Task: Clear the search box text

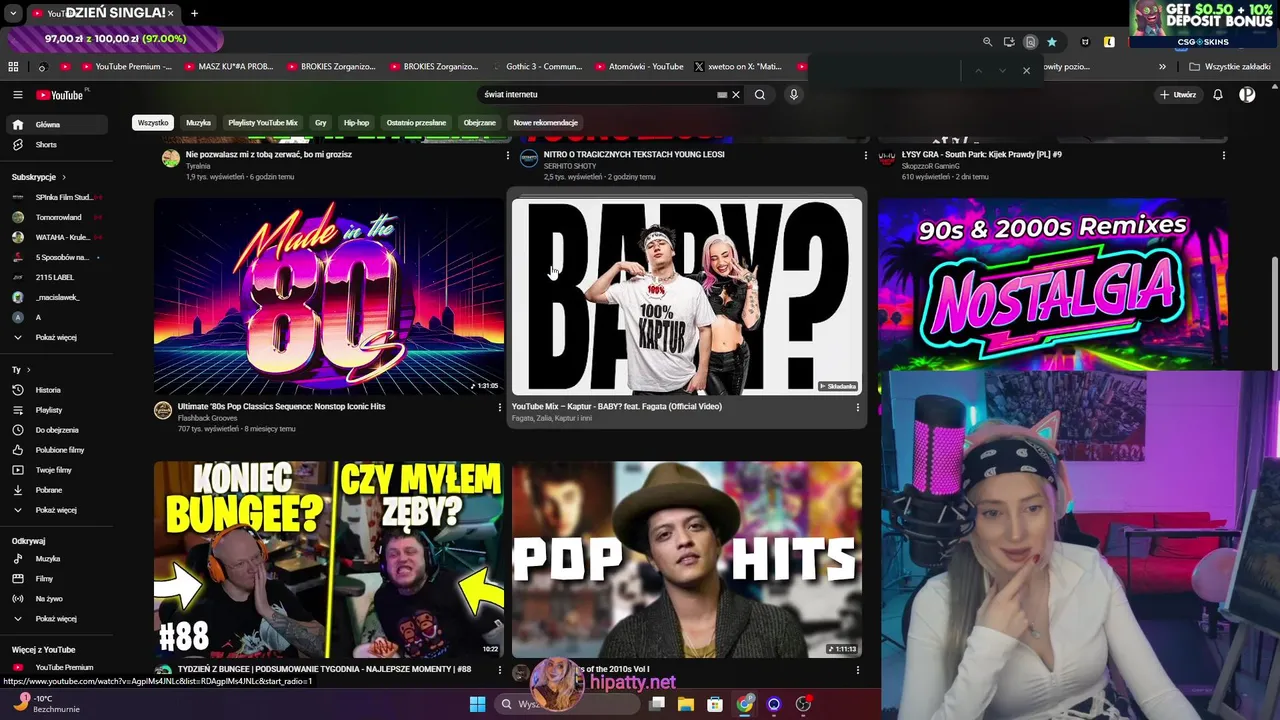Action: pos(736,95)
